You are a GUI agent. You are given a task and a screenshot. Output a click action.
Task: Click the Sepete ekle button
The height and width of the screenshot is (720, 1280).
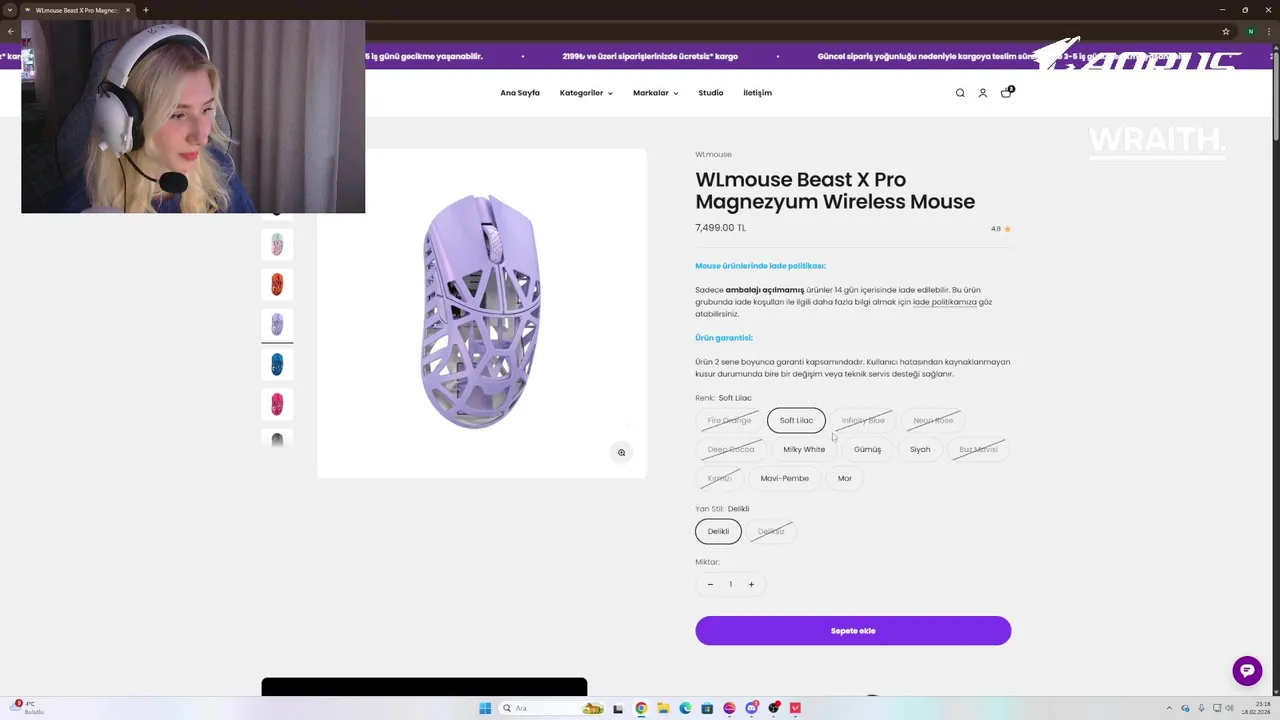[853, 631]
